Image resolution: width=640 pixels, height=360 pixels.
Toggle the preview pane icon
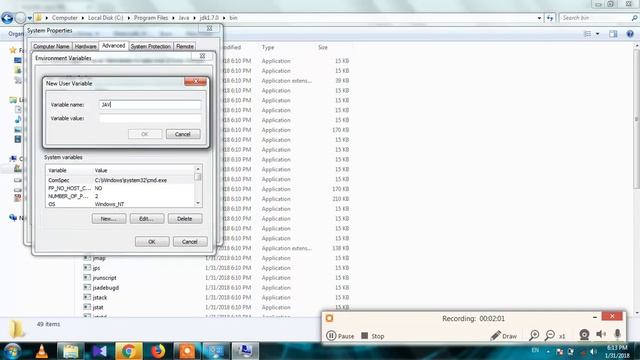[x=613, y=34]
